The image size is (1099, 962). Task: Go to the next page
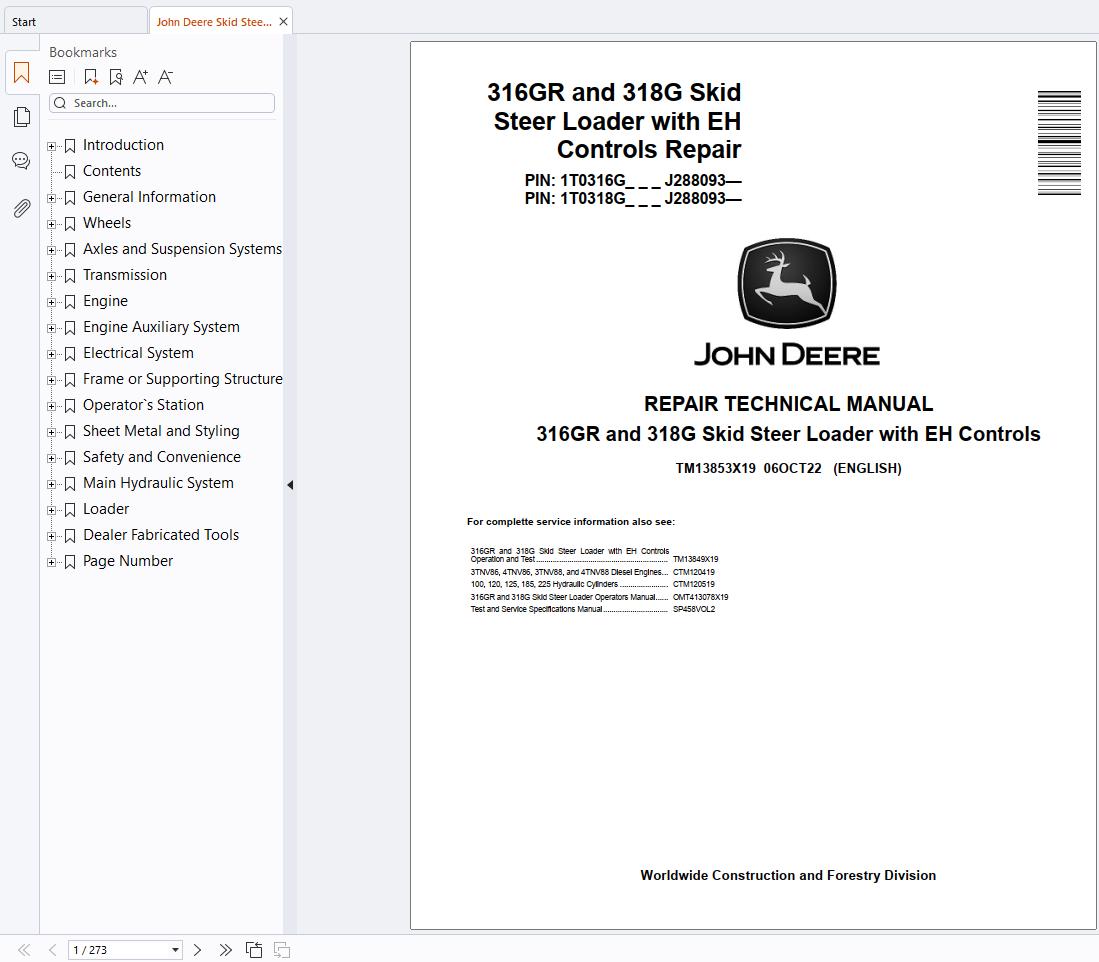coord(197,950)
